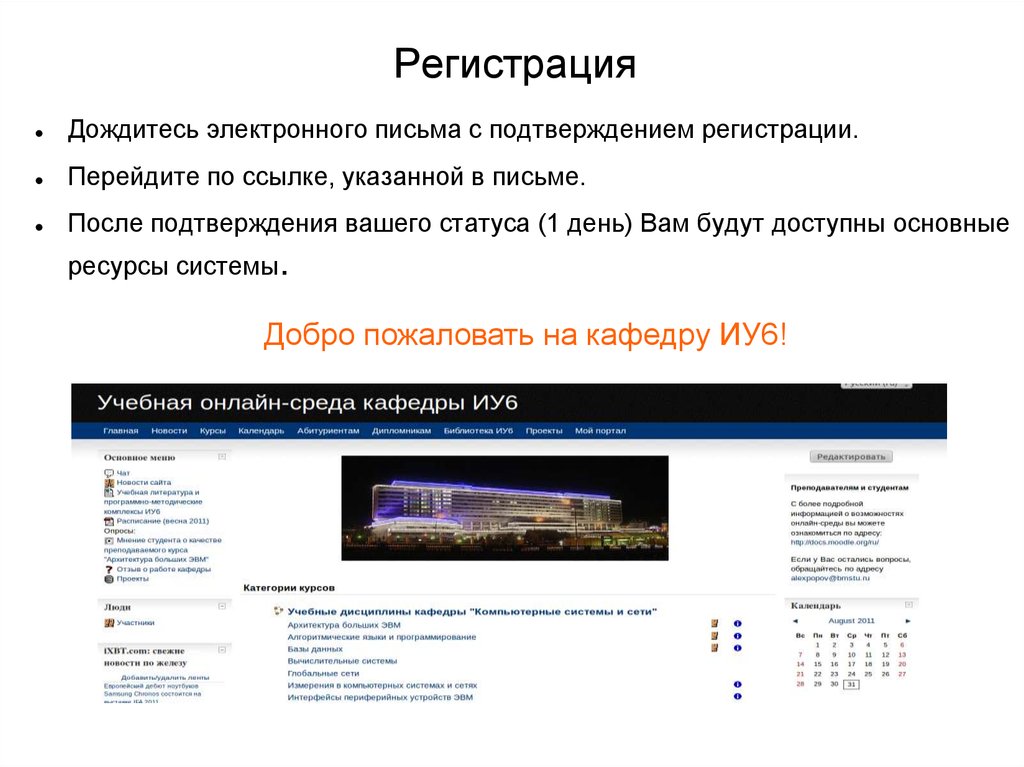The image size is (1024, 767).
Task: Click the Проекты icon in the sidebar
Action: (x=108, y=577)
